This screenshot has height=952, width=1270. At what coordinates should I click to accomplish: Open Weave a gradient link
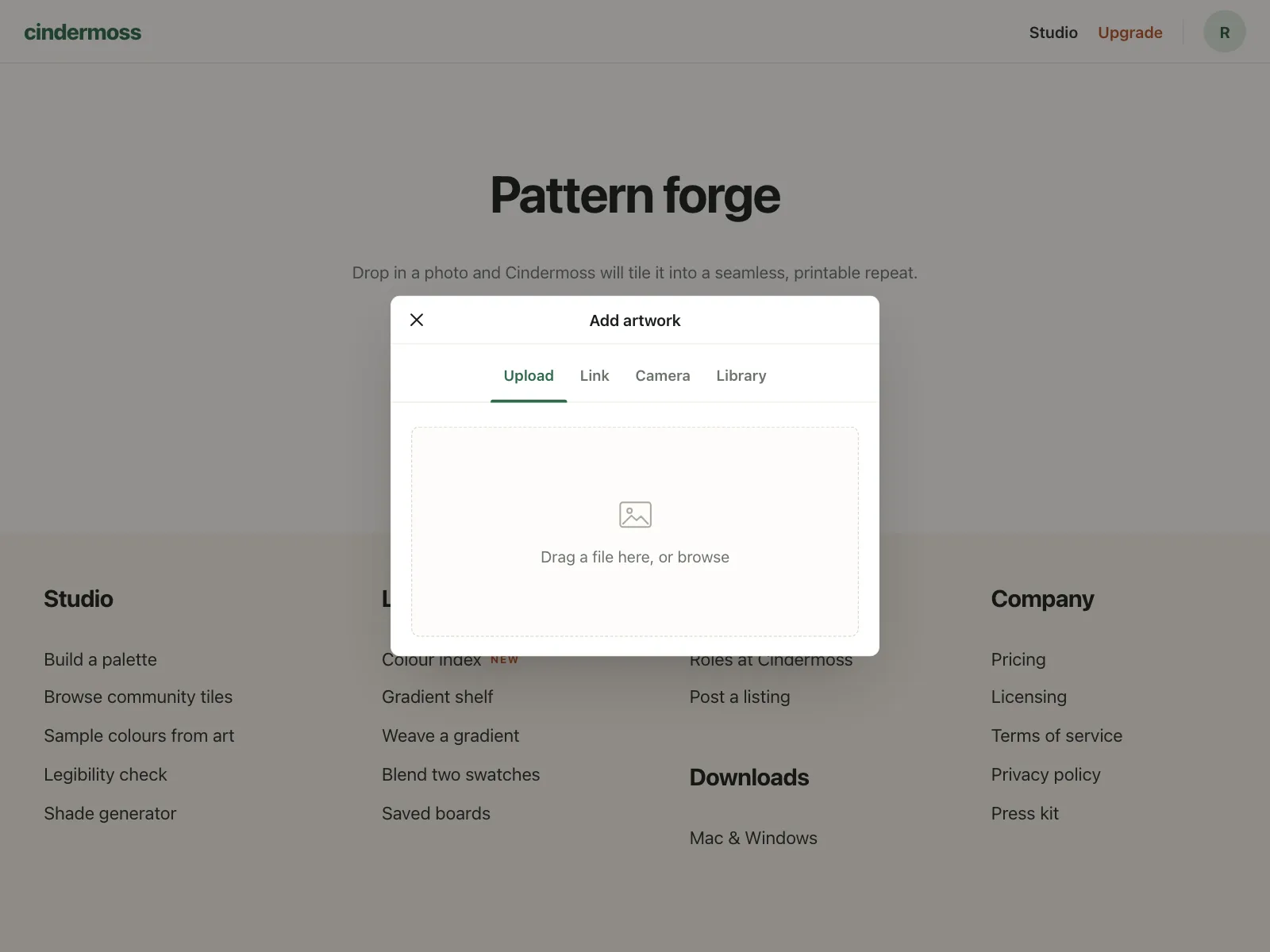point(450,735)
